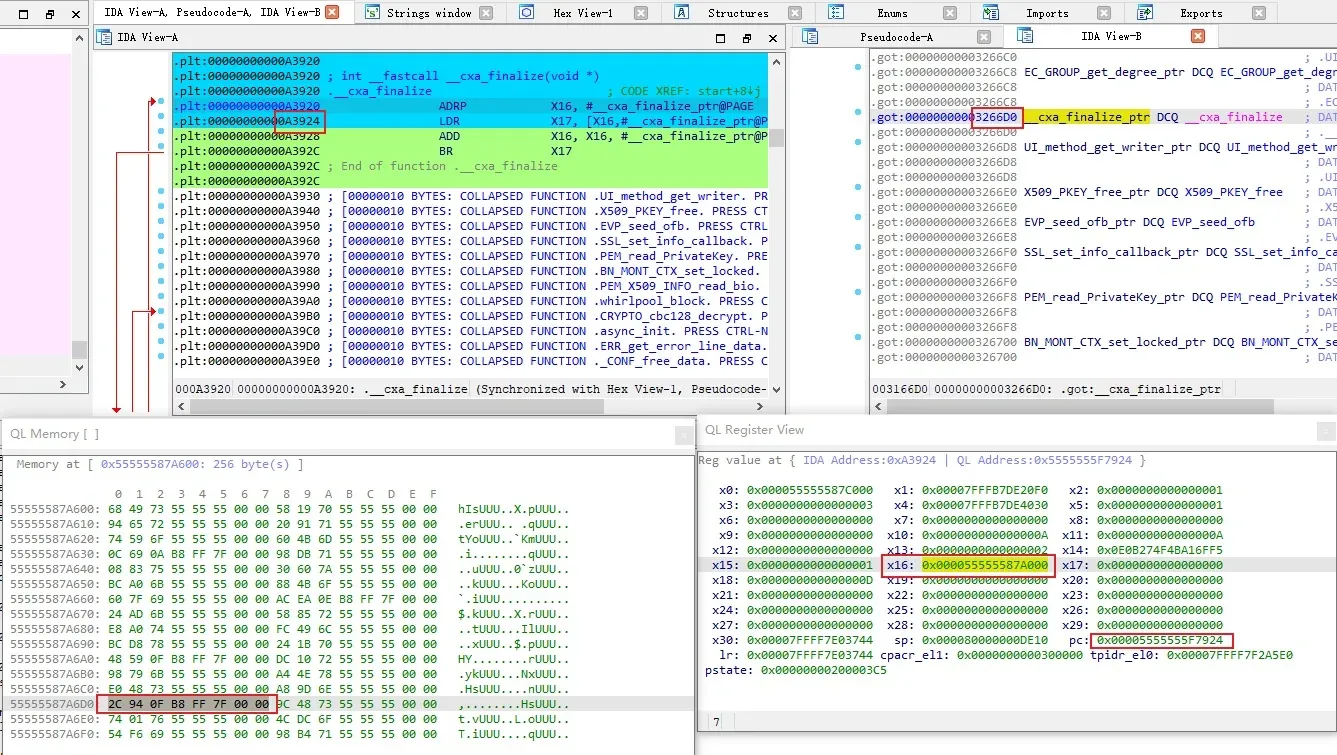1337x755 pixels.
Task: Click the Hex View-1 tab icon
Action: tap(527, 13)
